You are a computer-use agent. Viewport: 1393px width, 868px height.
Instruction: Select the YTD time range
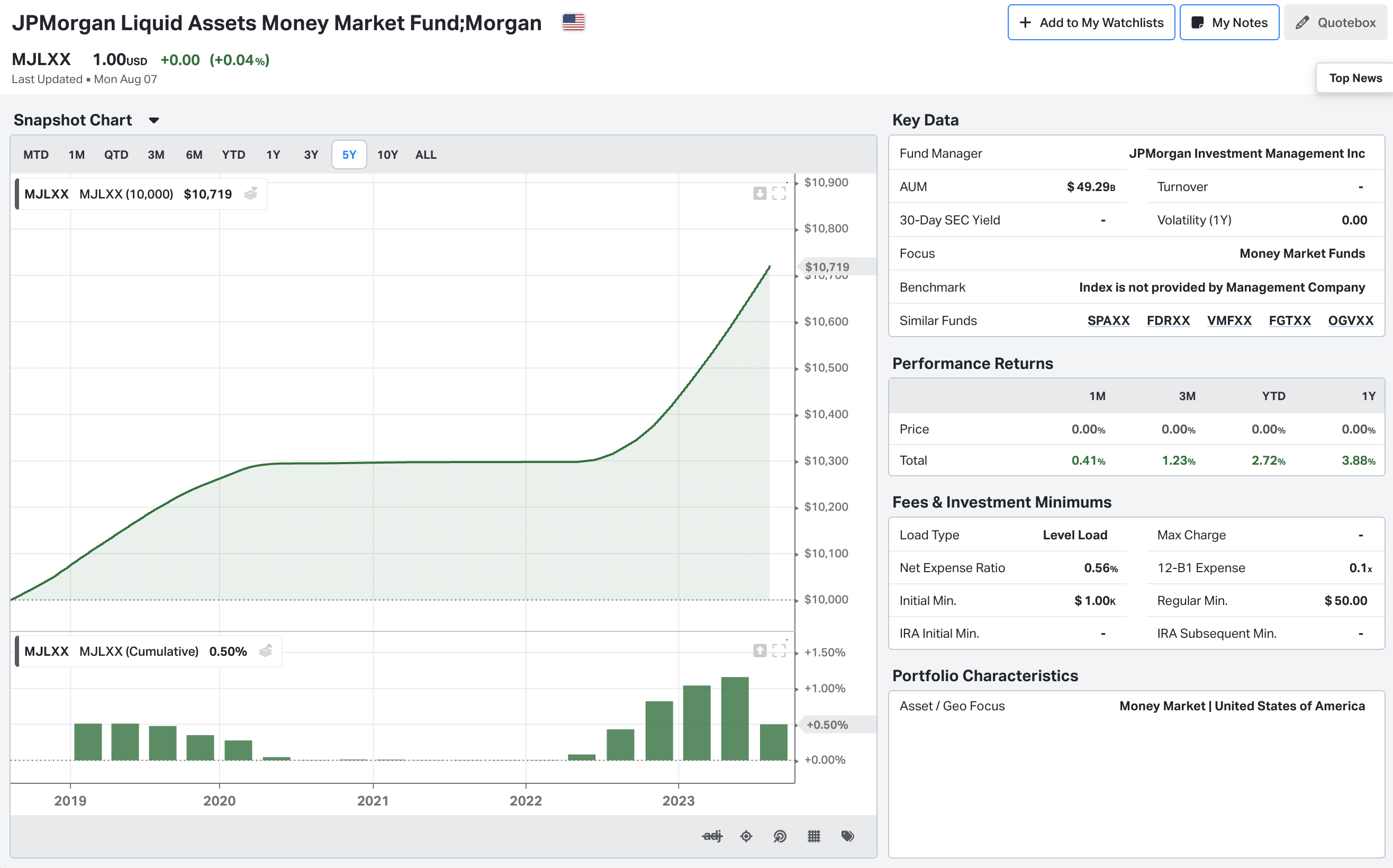click(233, 155)
